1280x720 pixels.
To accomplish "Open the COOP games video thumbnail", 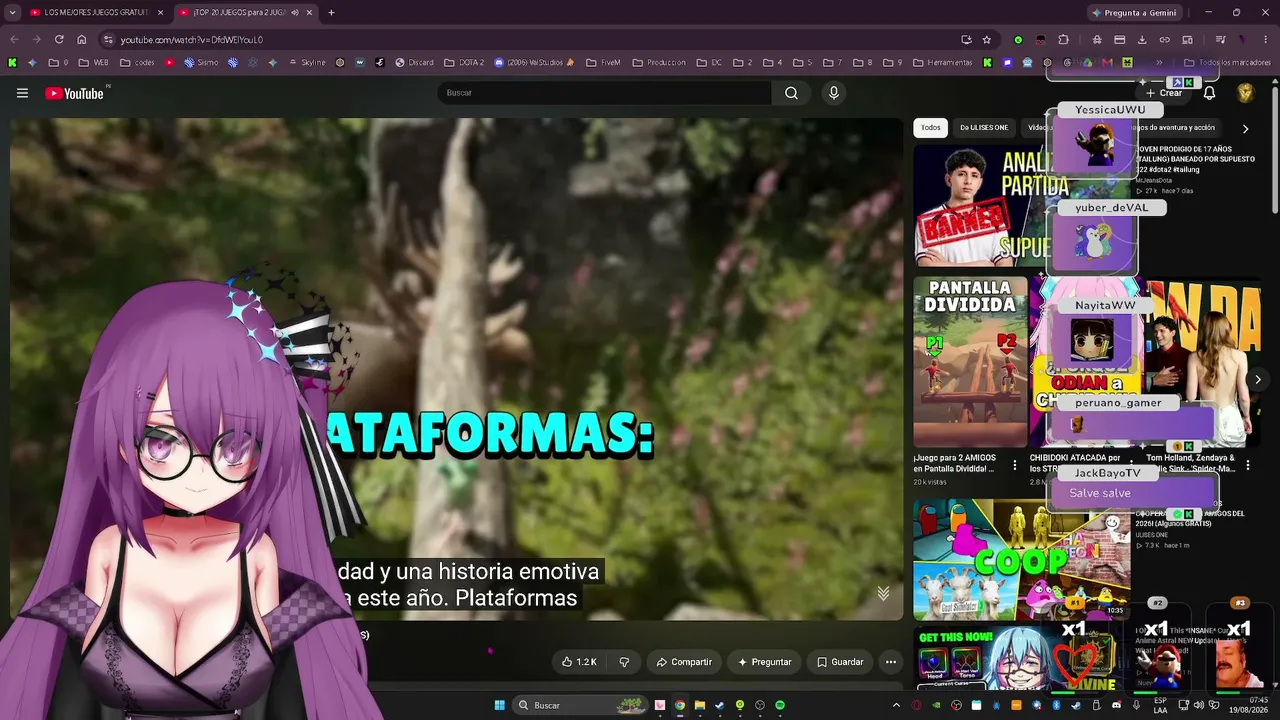I will click(x=1022, y=559).
